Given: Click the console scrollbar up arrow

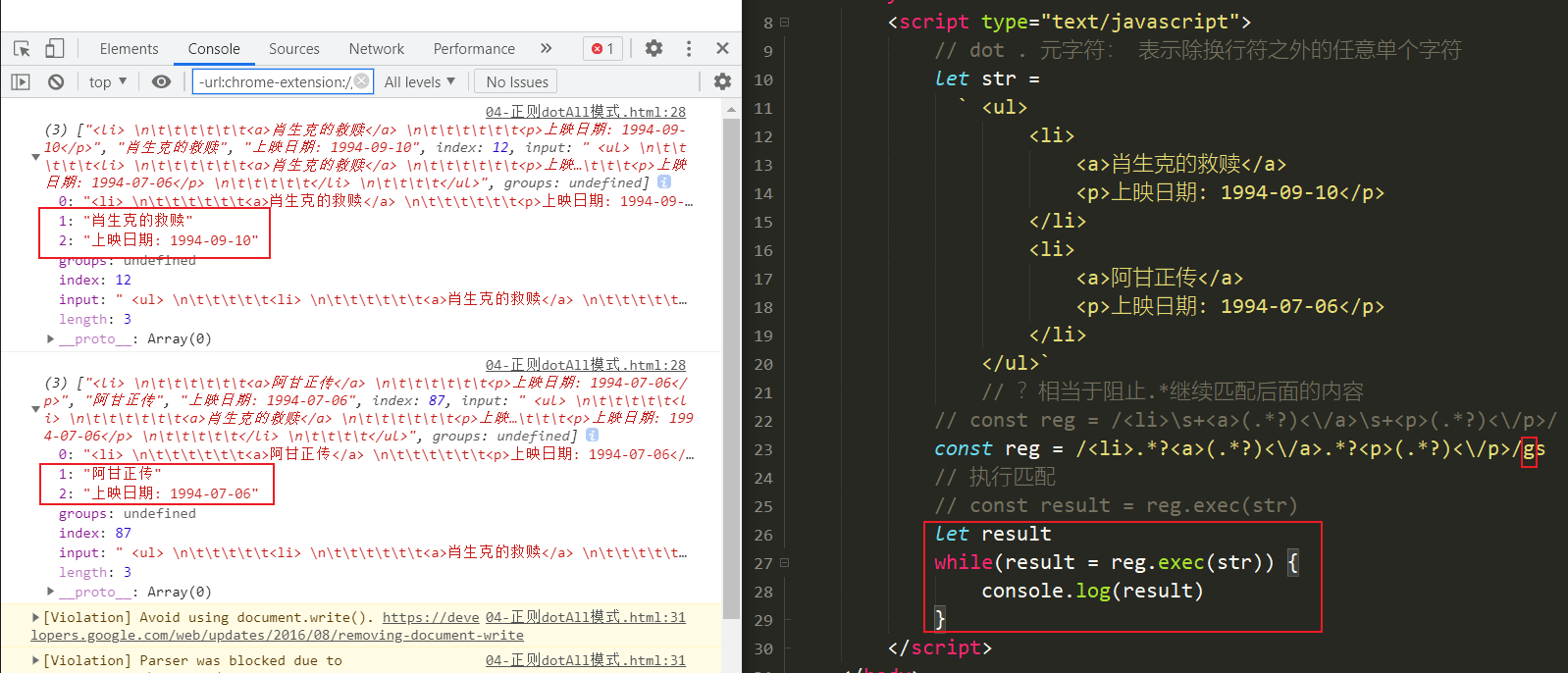Looking at the screenshot, I should tap(731, 110).
